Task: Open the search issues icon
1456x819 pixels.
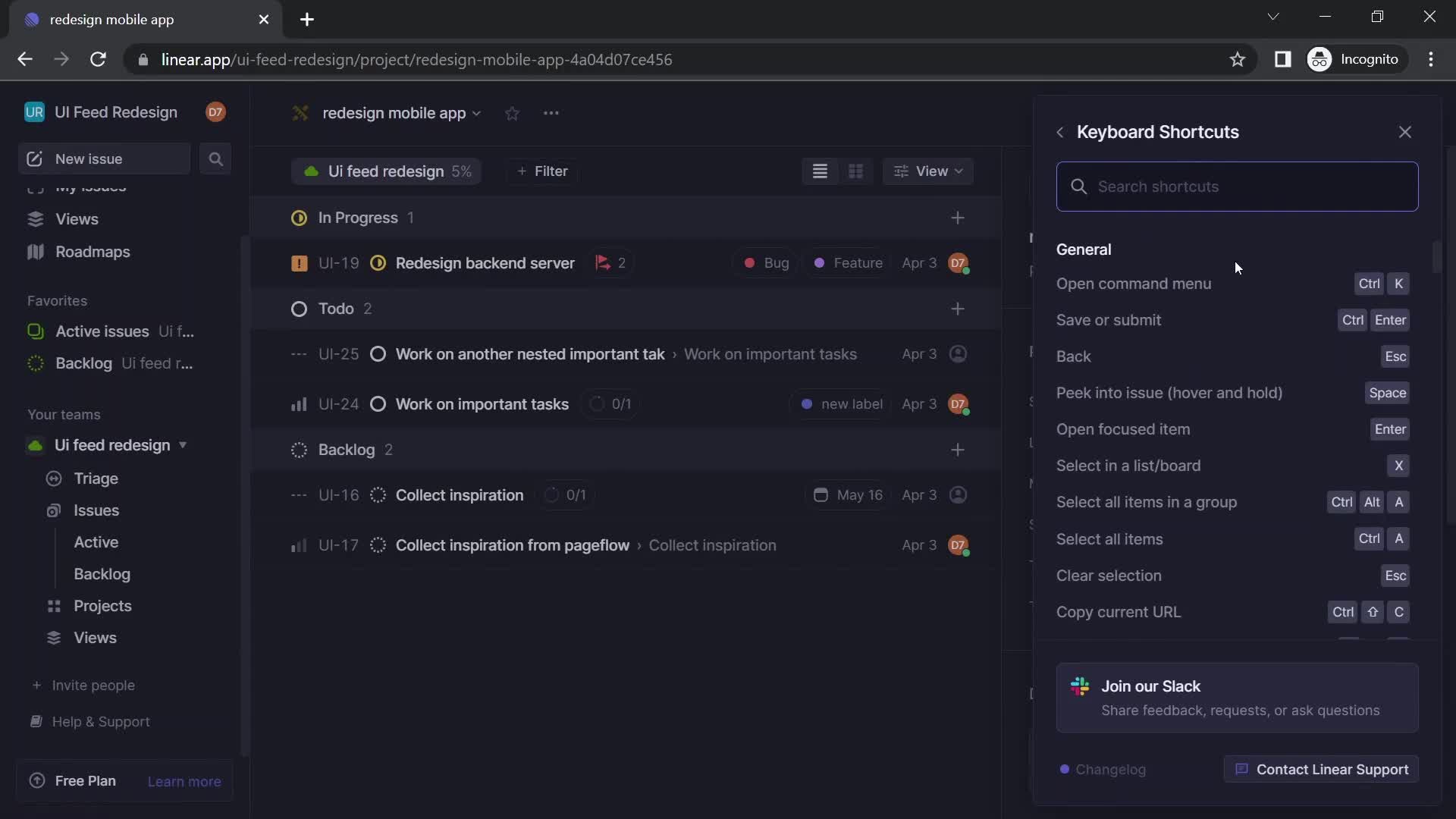Action: pos(215,159)
